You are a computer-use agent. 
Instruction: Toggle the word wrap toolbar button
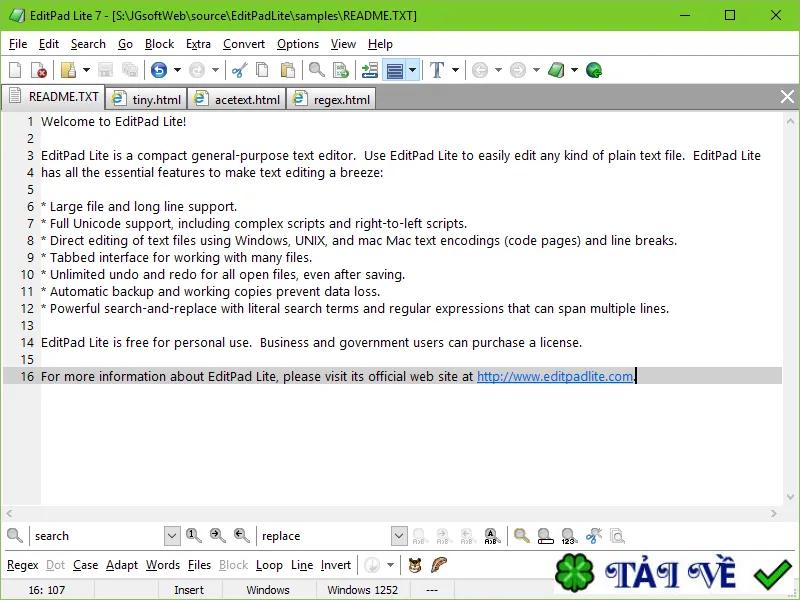(395, 70)
